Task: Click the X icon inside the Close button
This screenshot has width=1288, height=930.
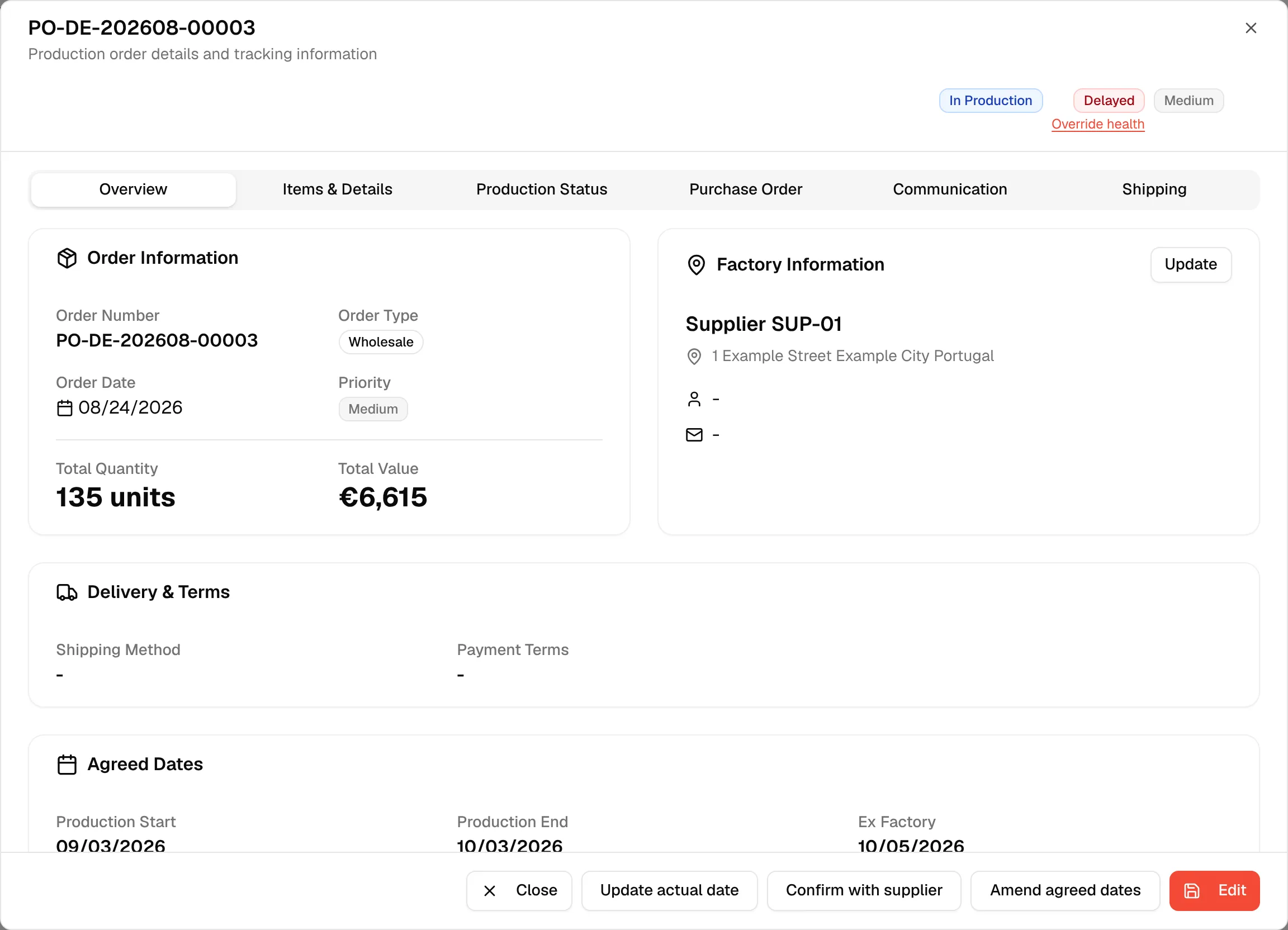Action: tap(490, 891)
